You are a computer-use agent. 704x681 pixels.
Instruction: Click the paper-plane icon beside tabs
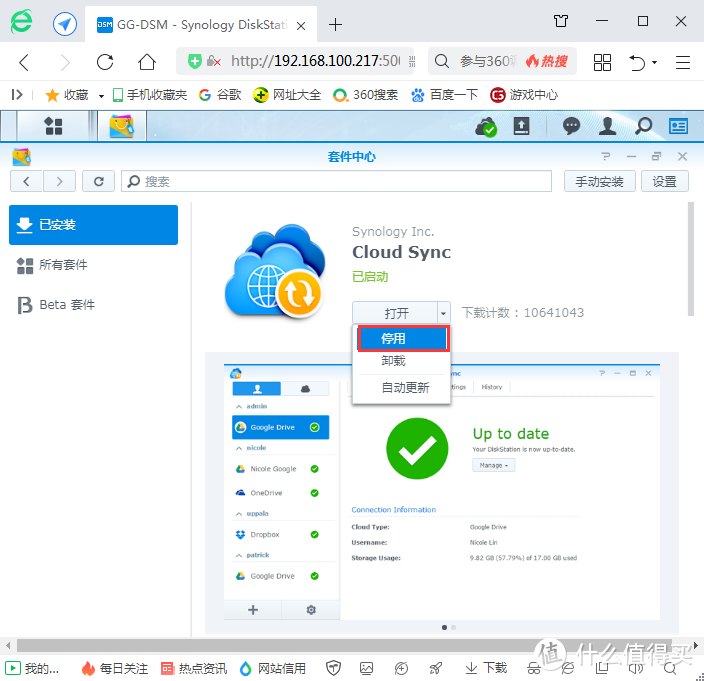65,24
